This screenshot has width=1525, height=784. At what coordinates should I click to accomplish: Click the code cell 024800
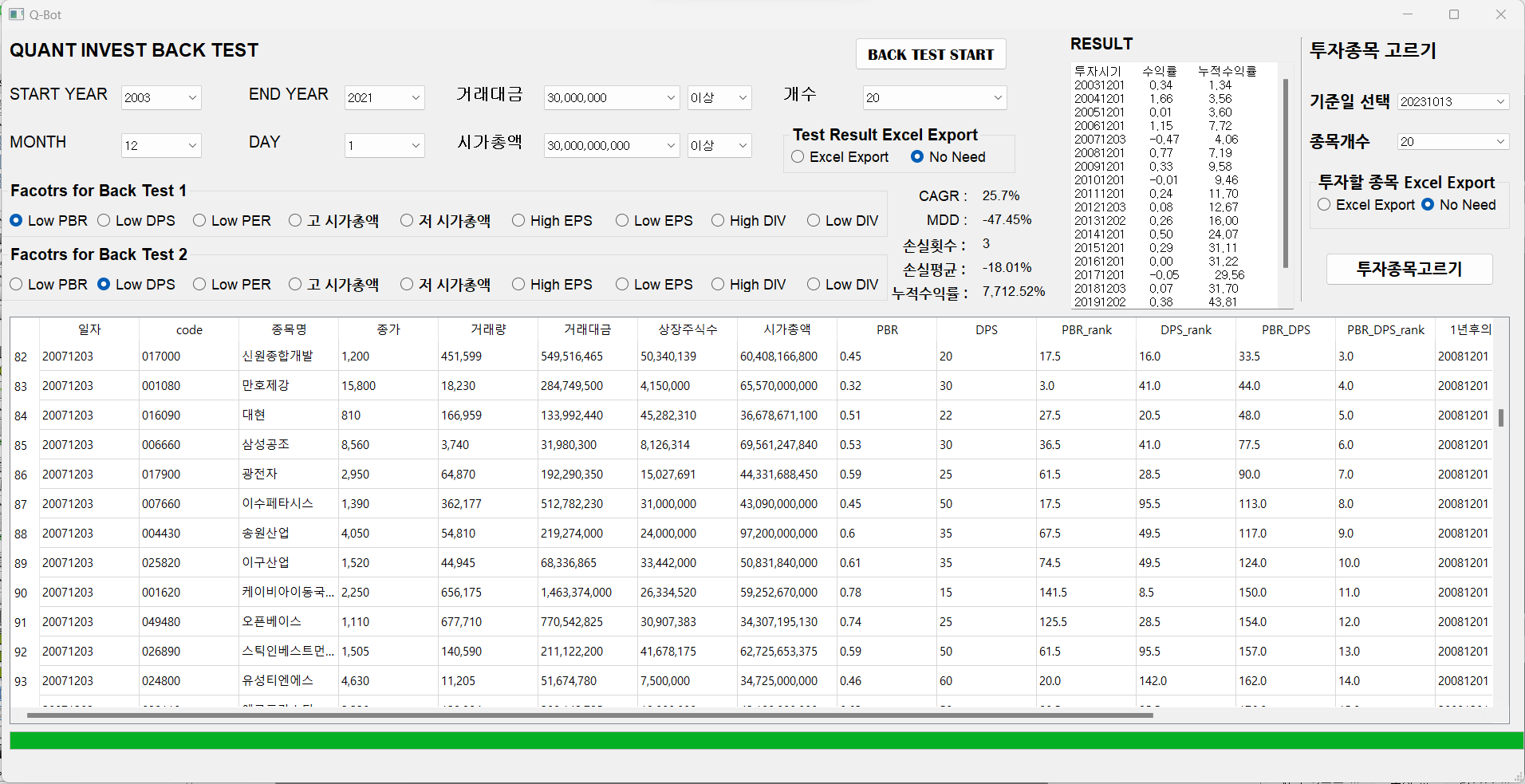coord(189,681)
